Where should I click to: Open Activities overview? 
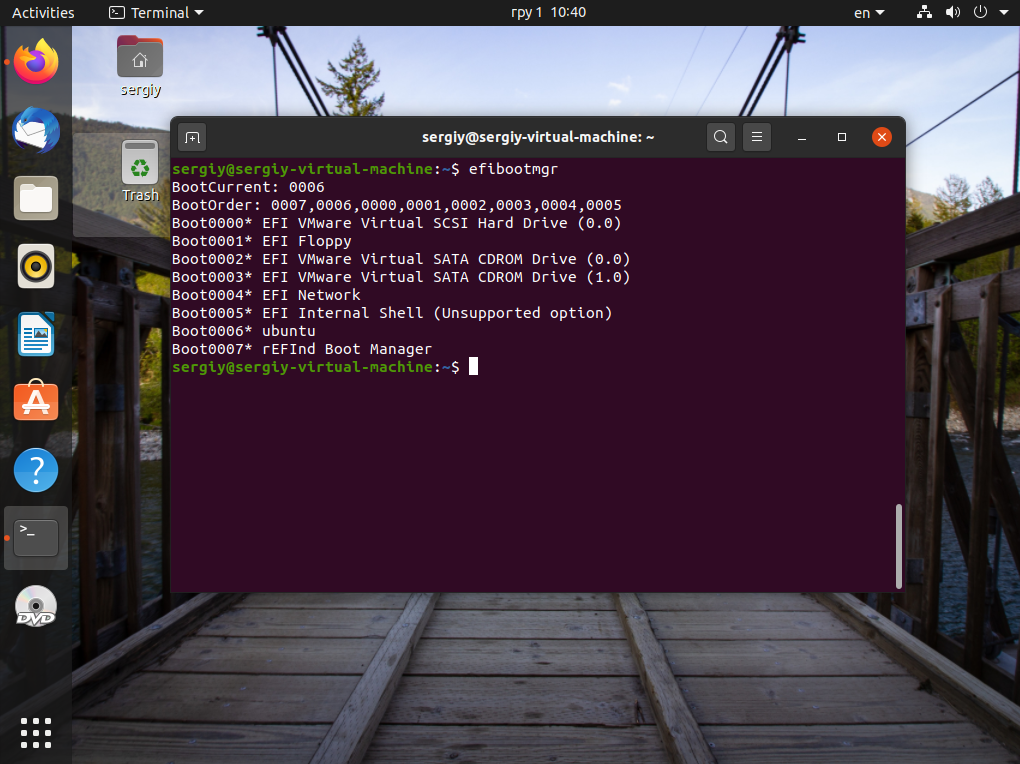point(43,12)
